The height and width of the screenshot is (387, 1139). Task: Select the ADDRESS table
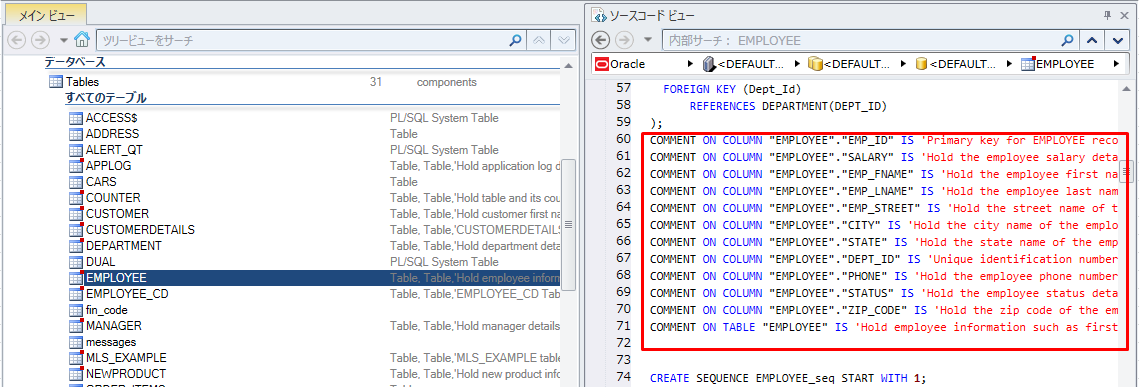coord(112,134)
